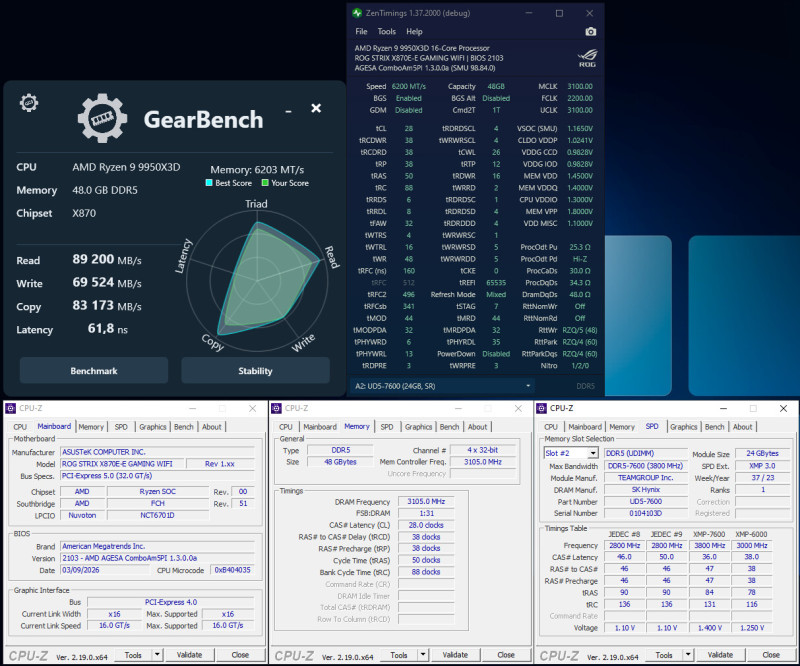Start the GearBench Stability test
Screen dimensions: 800x666
255,371
